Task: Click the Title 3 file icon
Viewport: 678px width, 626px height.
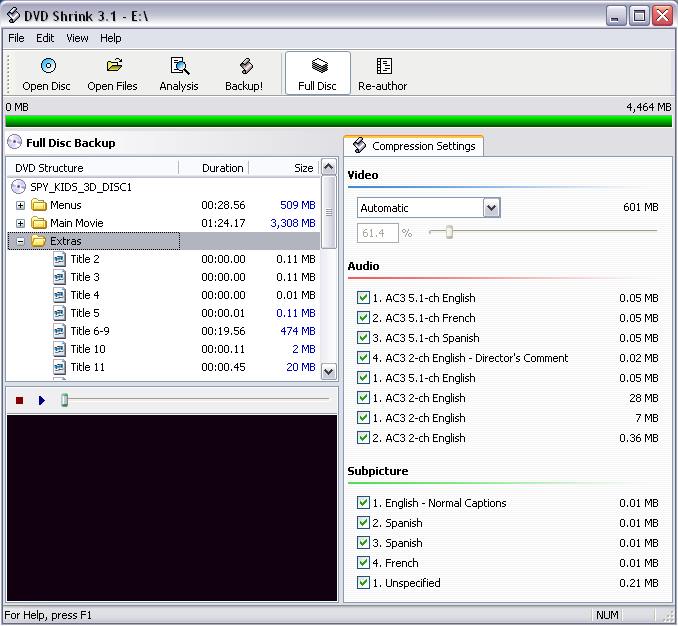Action: pos(59,277)
